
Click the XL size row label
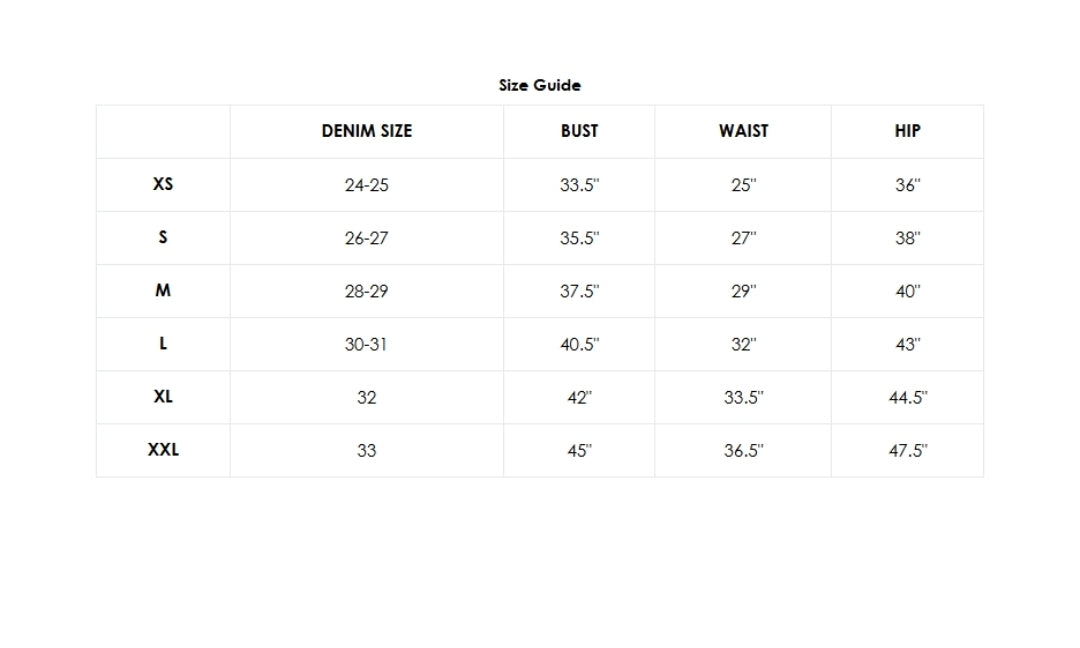tap(163, 396)
